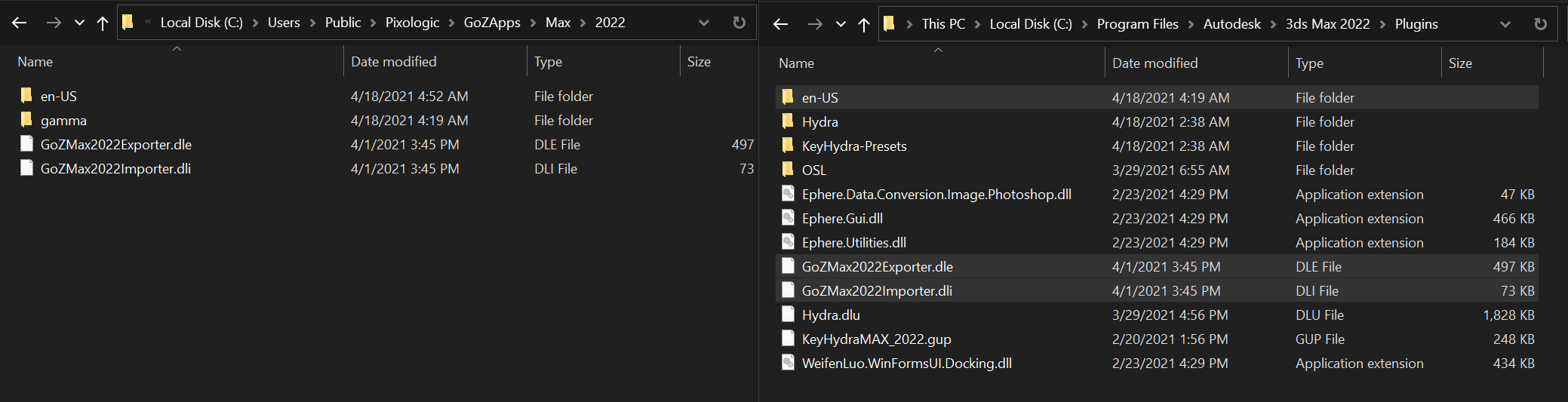The image size is (1568, 402).
Task: Click Max breadcrumb in left address bar
Action: (x=558, y=23)
